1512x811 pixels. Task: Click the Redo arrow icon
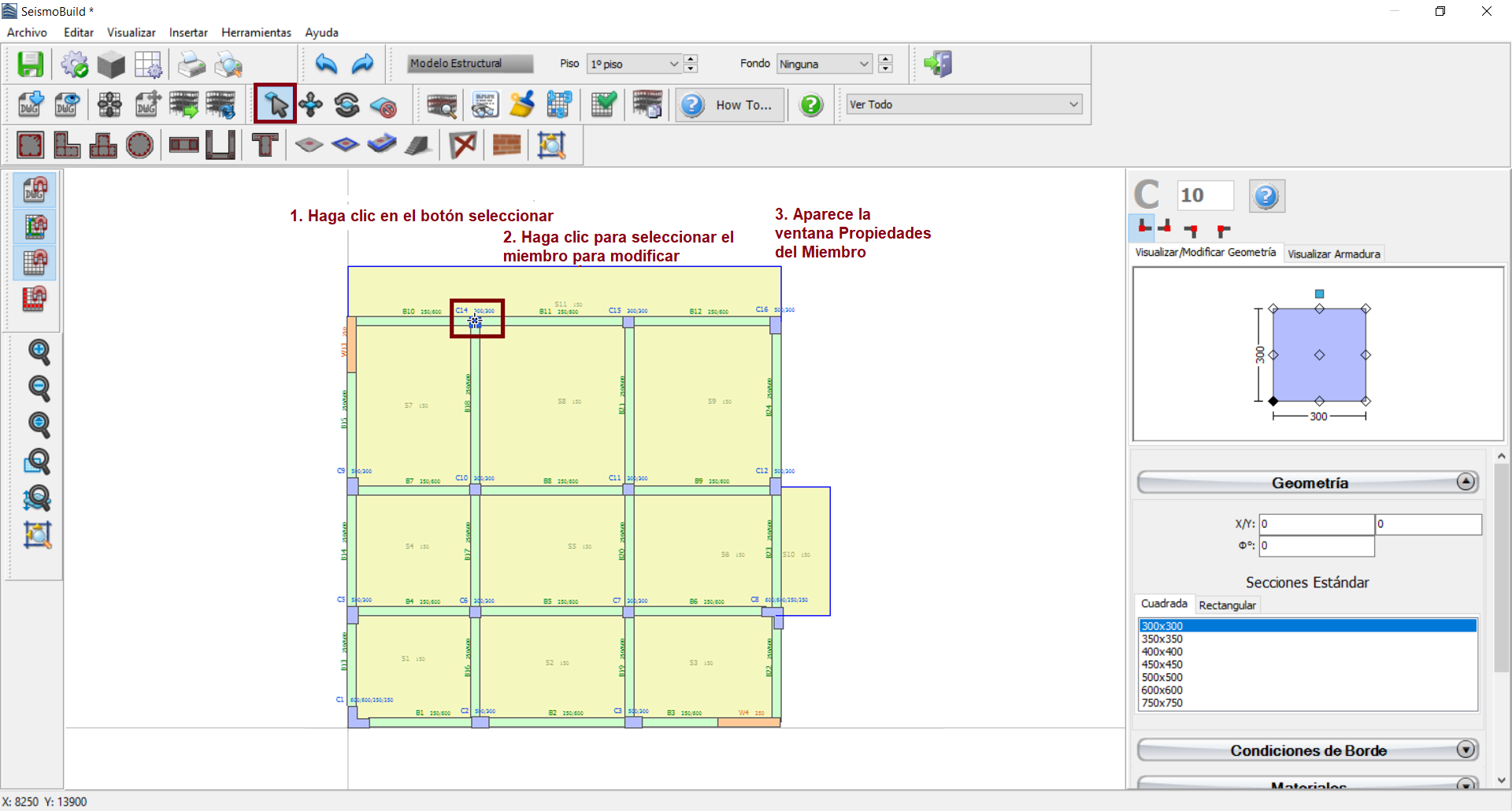pyautogui.click(x=362, y=64)
